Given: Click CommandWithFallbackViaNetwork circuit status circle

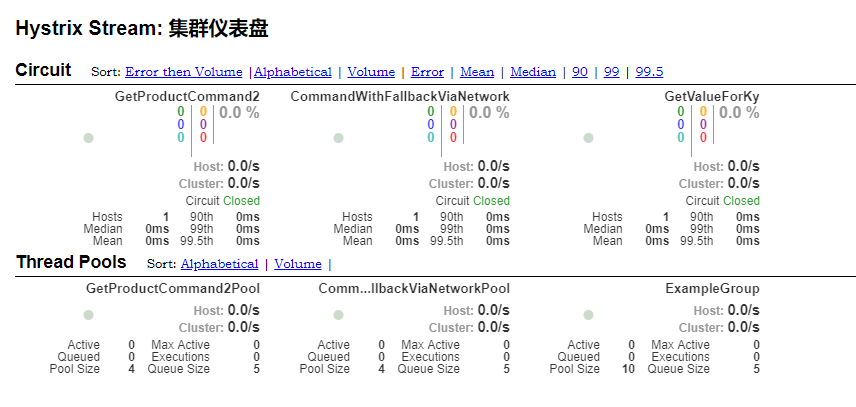Looking at the screenshot, I should pos(338,138).
